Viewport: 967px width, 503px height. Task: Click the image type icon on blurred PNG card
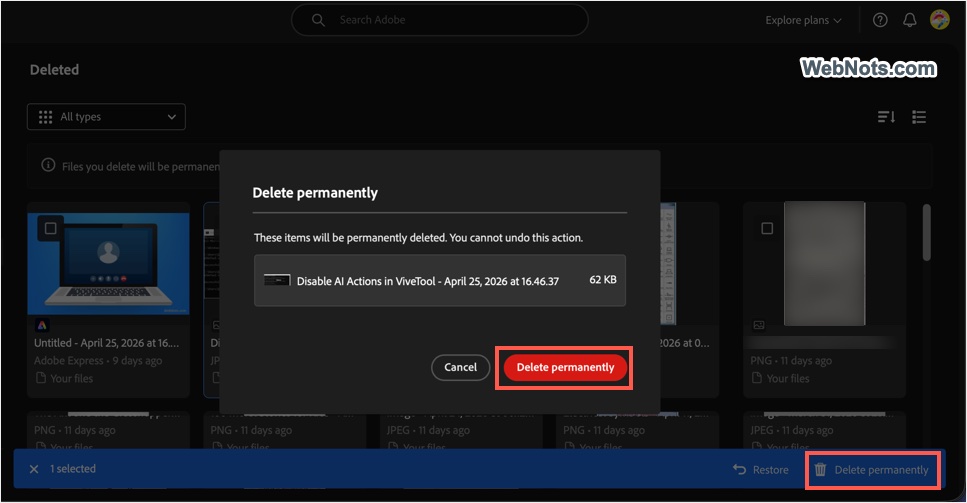pyautogui.click(x=759, y=325)
